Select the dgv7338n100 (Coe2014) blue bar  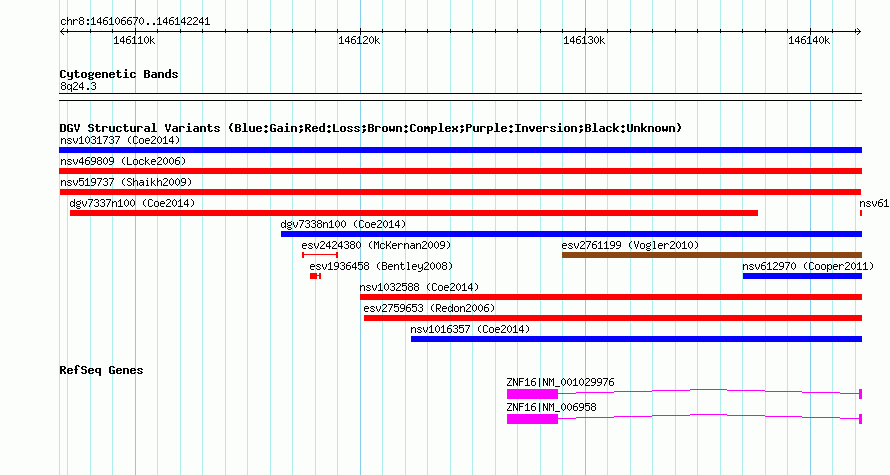click(572, 234)
